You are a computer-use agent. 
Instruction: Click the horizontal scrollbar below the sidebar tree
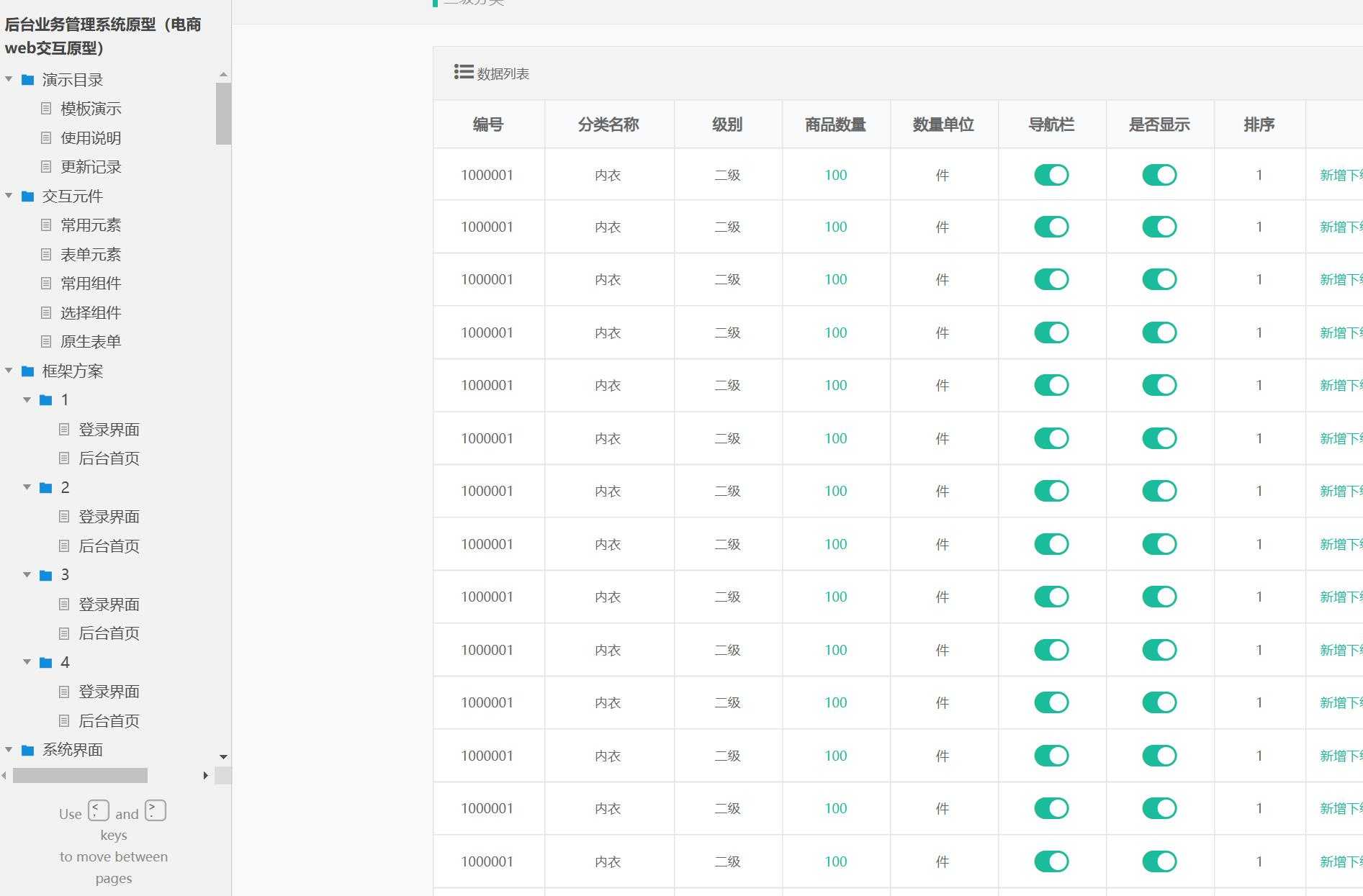coord(81,776)
